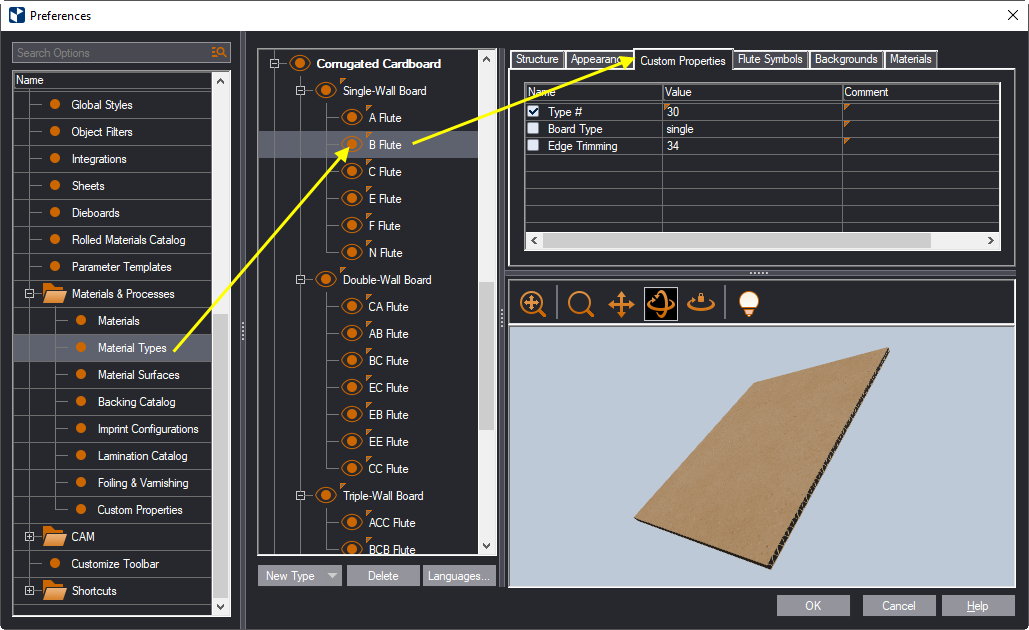Click the locked rotation tool icon
This screenshot has height=630, width=1029.
pyautogui.click(x=701, y=304)
